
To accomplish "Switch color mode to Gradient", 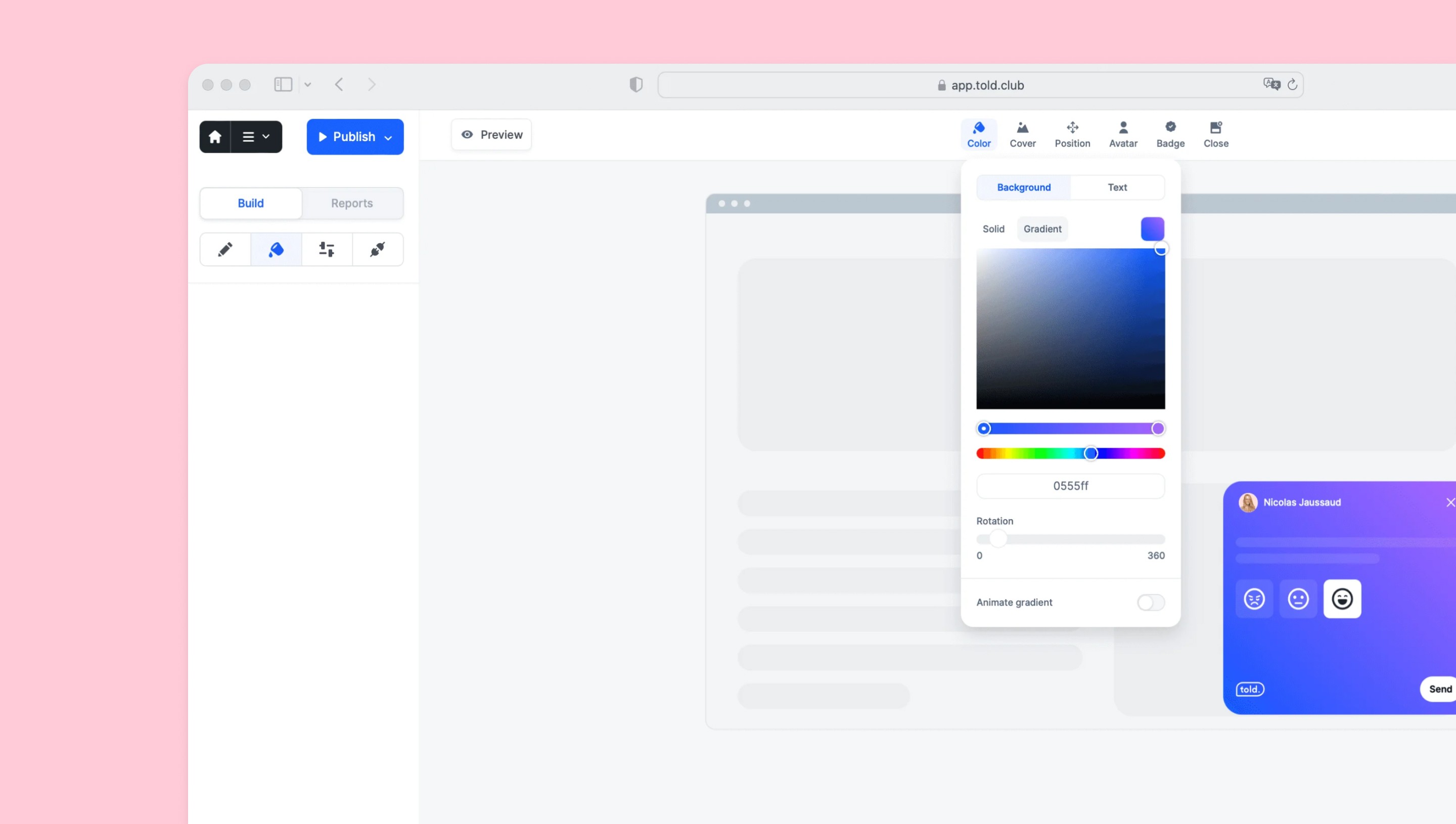I will click(1042, 229).
